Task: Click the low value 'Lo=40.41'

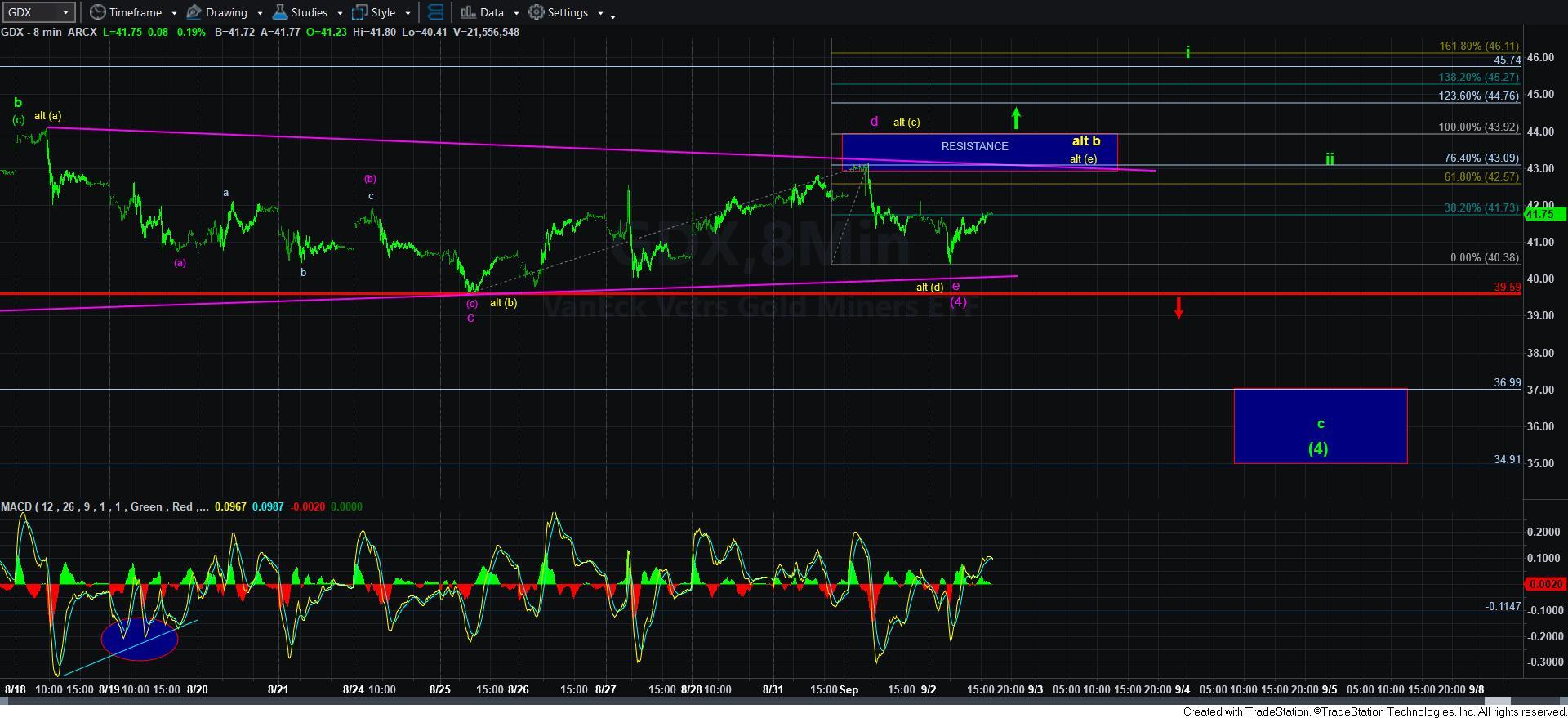Action: 426,32
